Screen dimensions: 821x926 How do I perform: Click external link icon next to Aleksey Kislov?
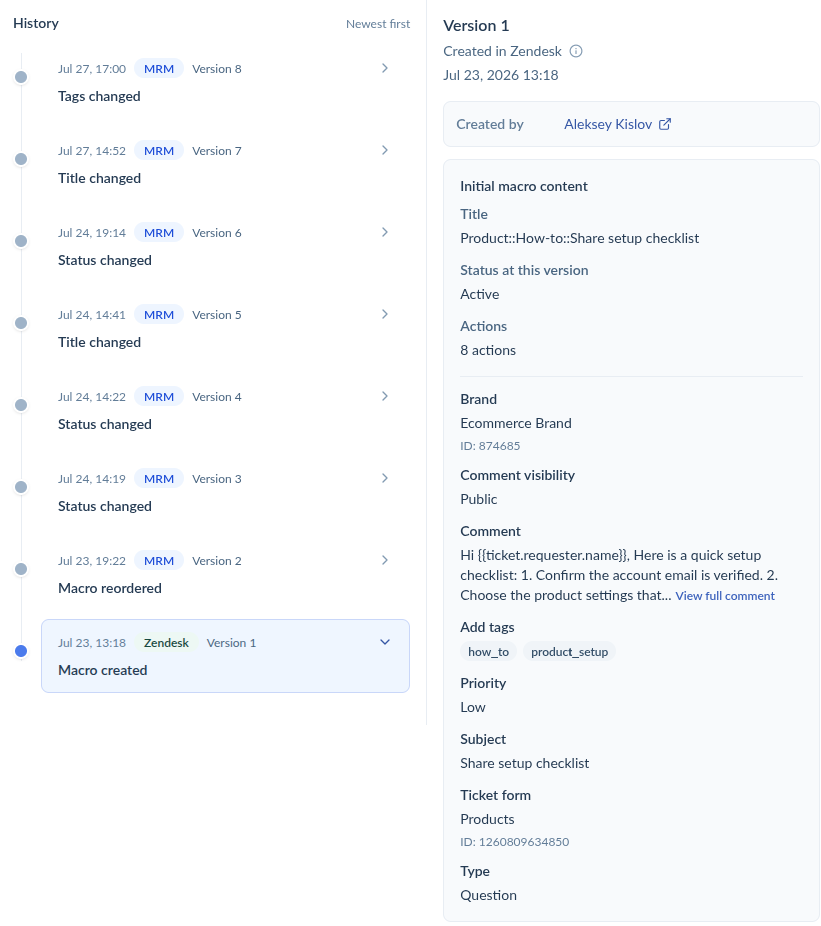tap(664, 124)
